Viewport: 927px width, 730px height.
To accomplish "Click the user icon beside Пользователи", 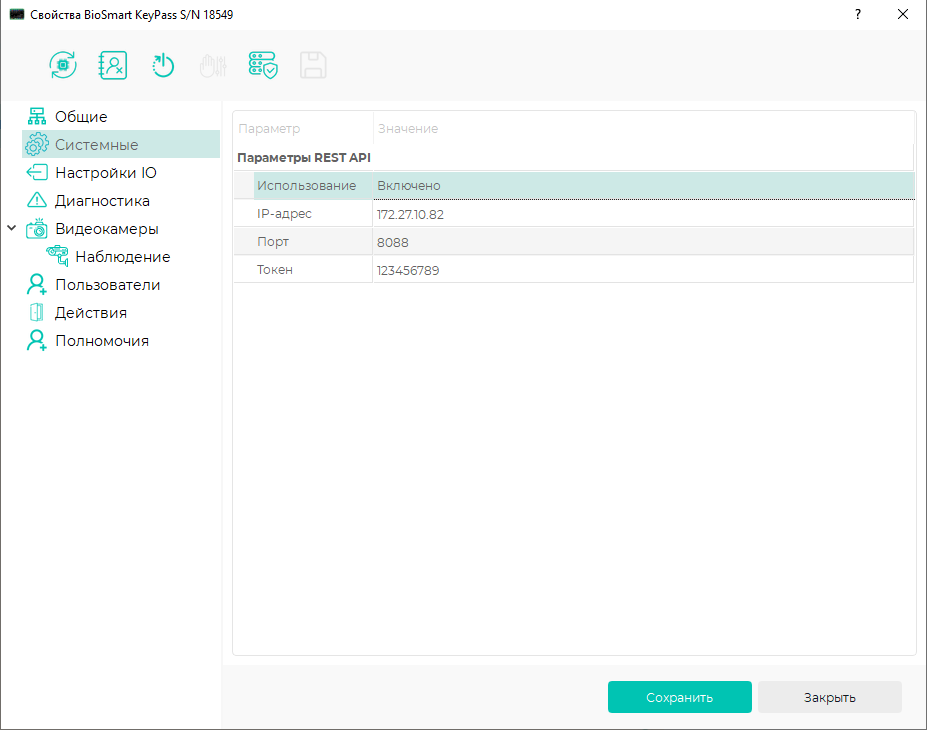I will (37, 284).
